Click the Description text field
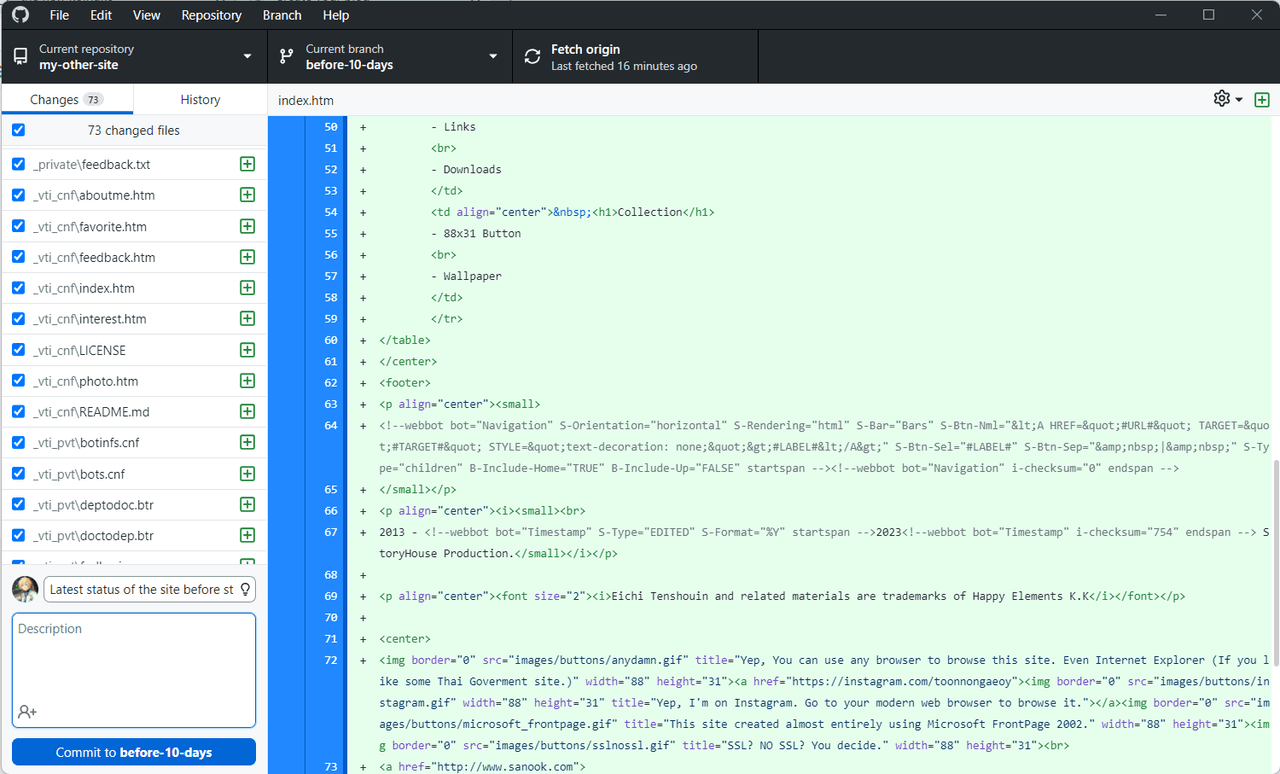 pos(134,660)
